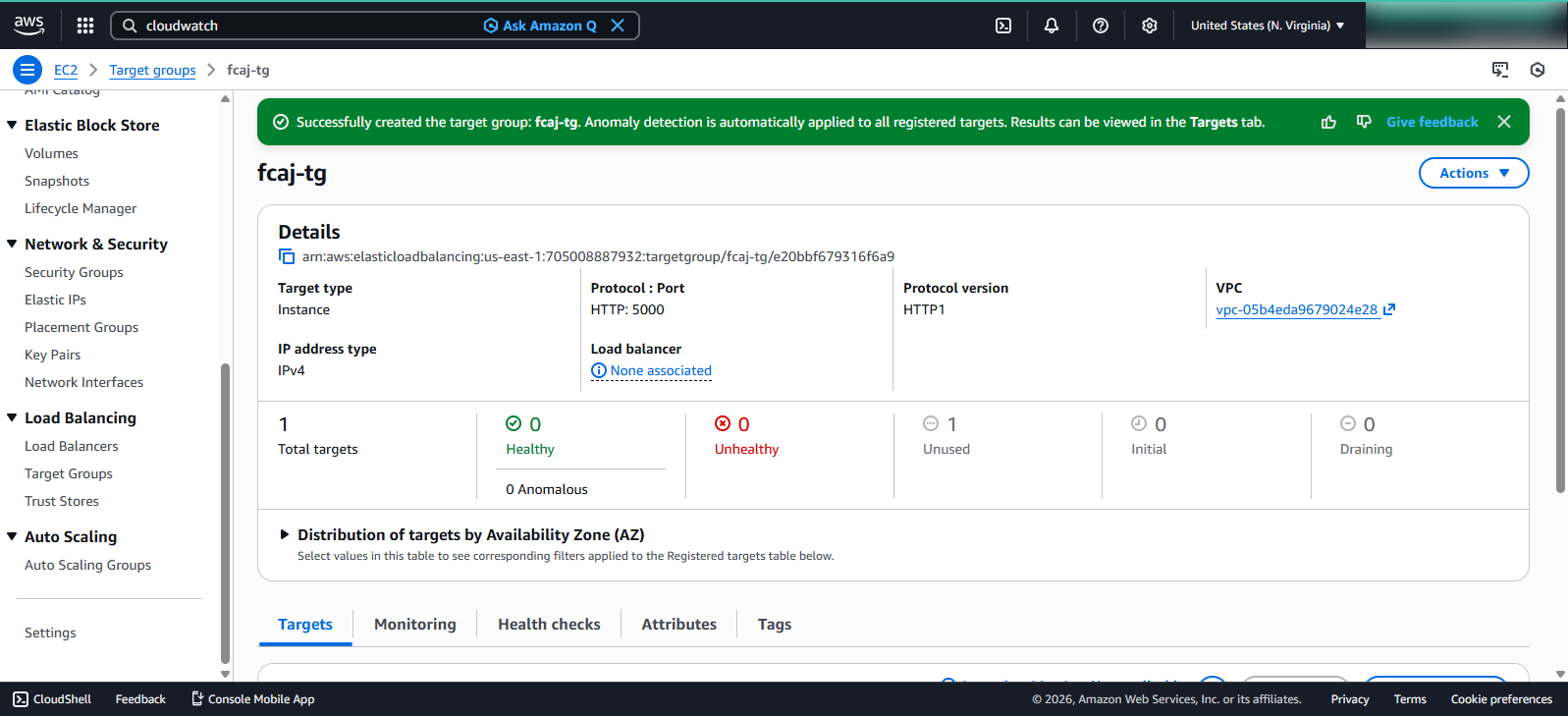1568x716 pixels.
Task: Click the None associated load balancer link
Action: 661,370
